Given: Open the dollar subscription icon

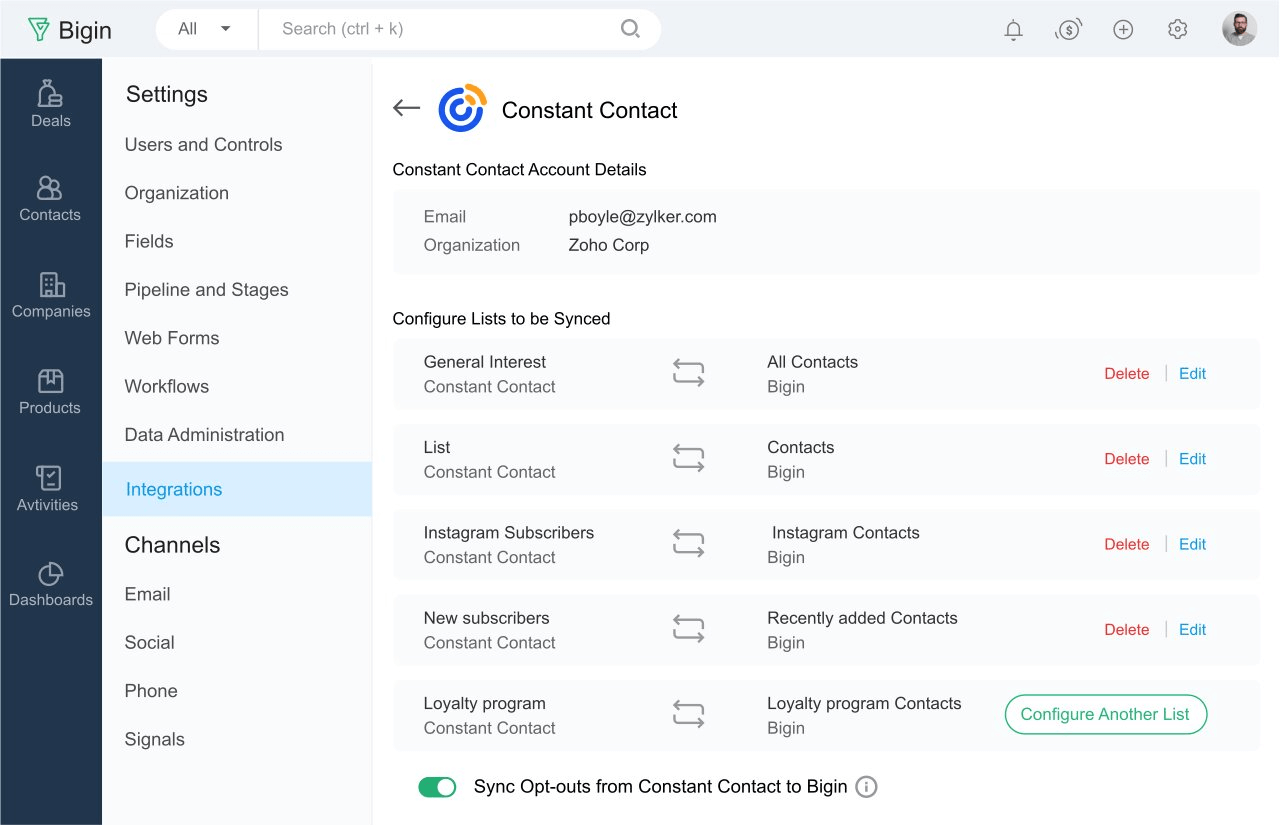Looking at the screenshot, I should tap(1068, 30).
